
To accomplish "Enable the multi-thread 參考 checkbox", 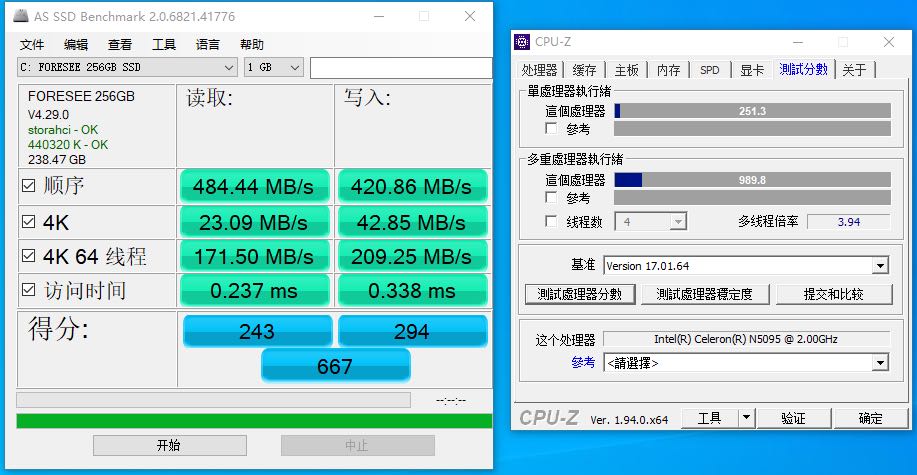I will (x=551, y=198).
